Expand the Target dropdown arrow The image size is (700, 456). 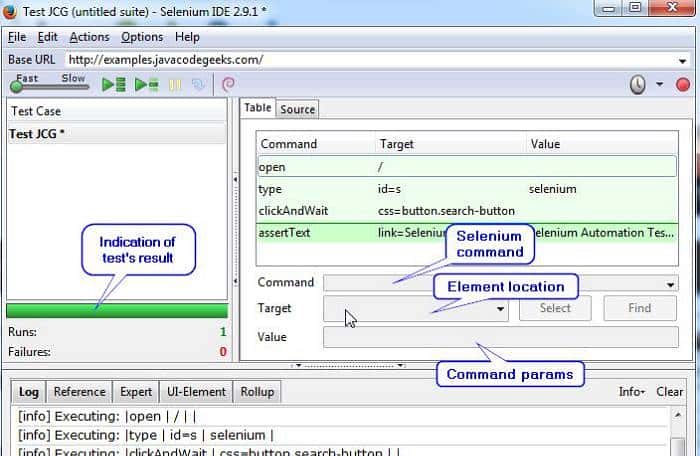pyautogui.click(x=500, y=309)
